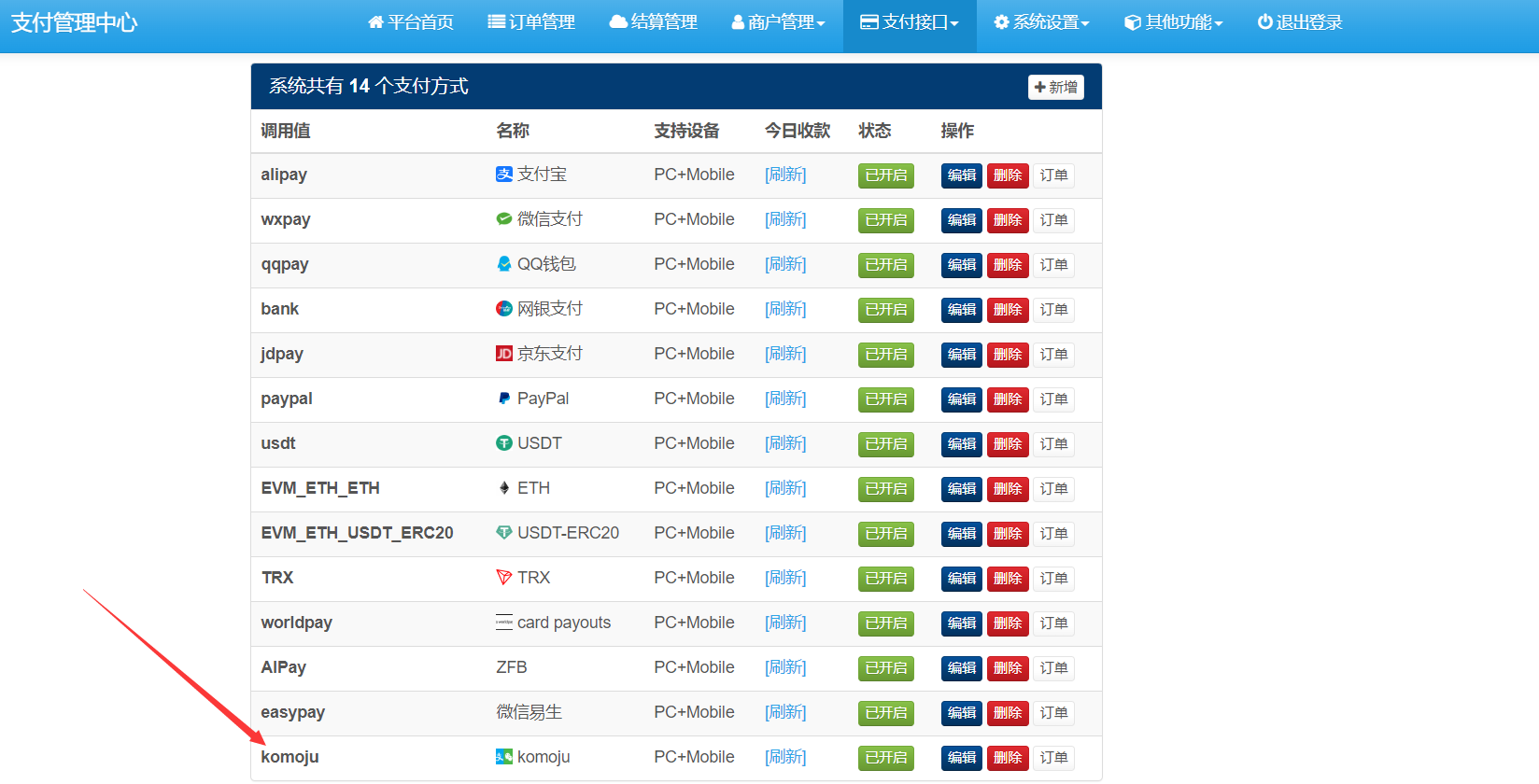Click the WeChat Pay logo icon
The image size is (1539, 784).
tap(504, 219)
